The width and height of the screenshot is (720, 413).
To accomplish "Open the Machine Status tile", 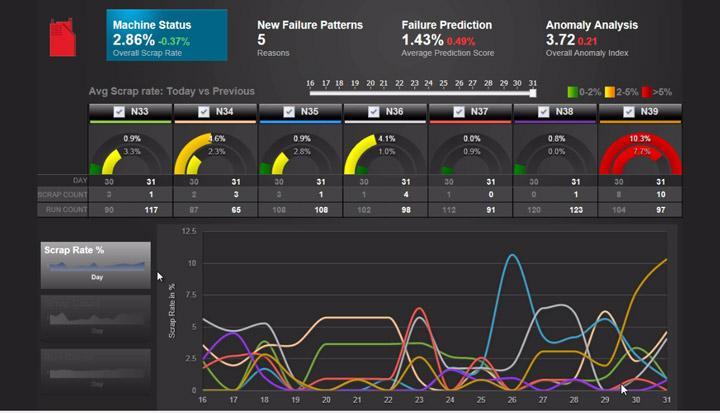I will coord(167,35).
